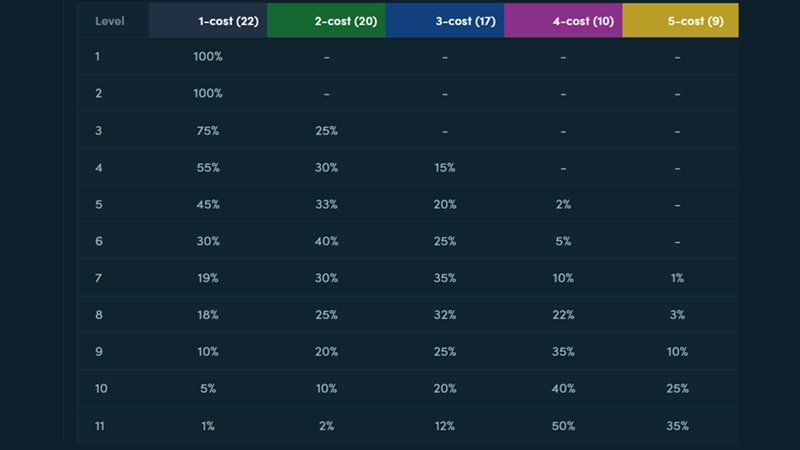Click the purple 4-cost (10) header

point(580,21)
